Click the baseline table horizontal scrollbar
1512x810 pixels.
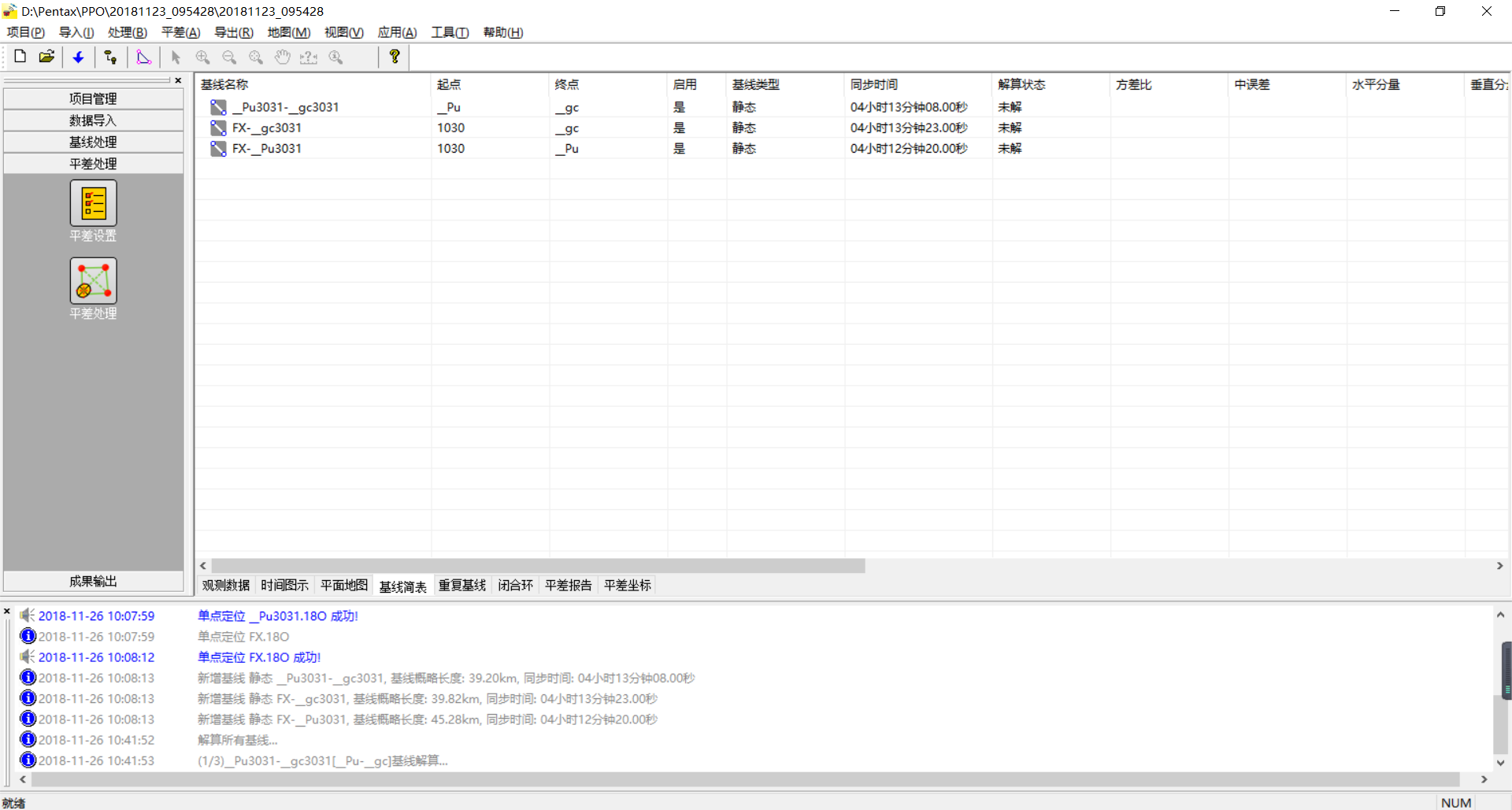538,566
